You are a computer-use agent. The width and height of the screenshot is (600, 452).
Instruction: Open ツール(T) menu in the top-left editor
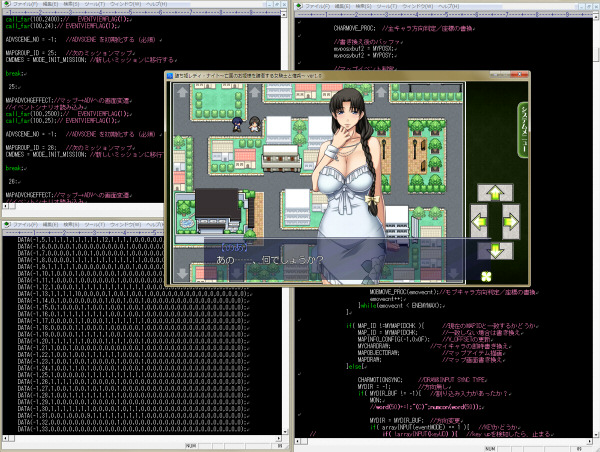[94, 4]
